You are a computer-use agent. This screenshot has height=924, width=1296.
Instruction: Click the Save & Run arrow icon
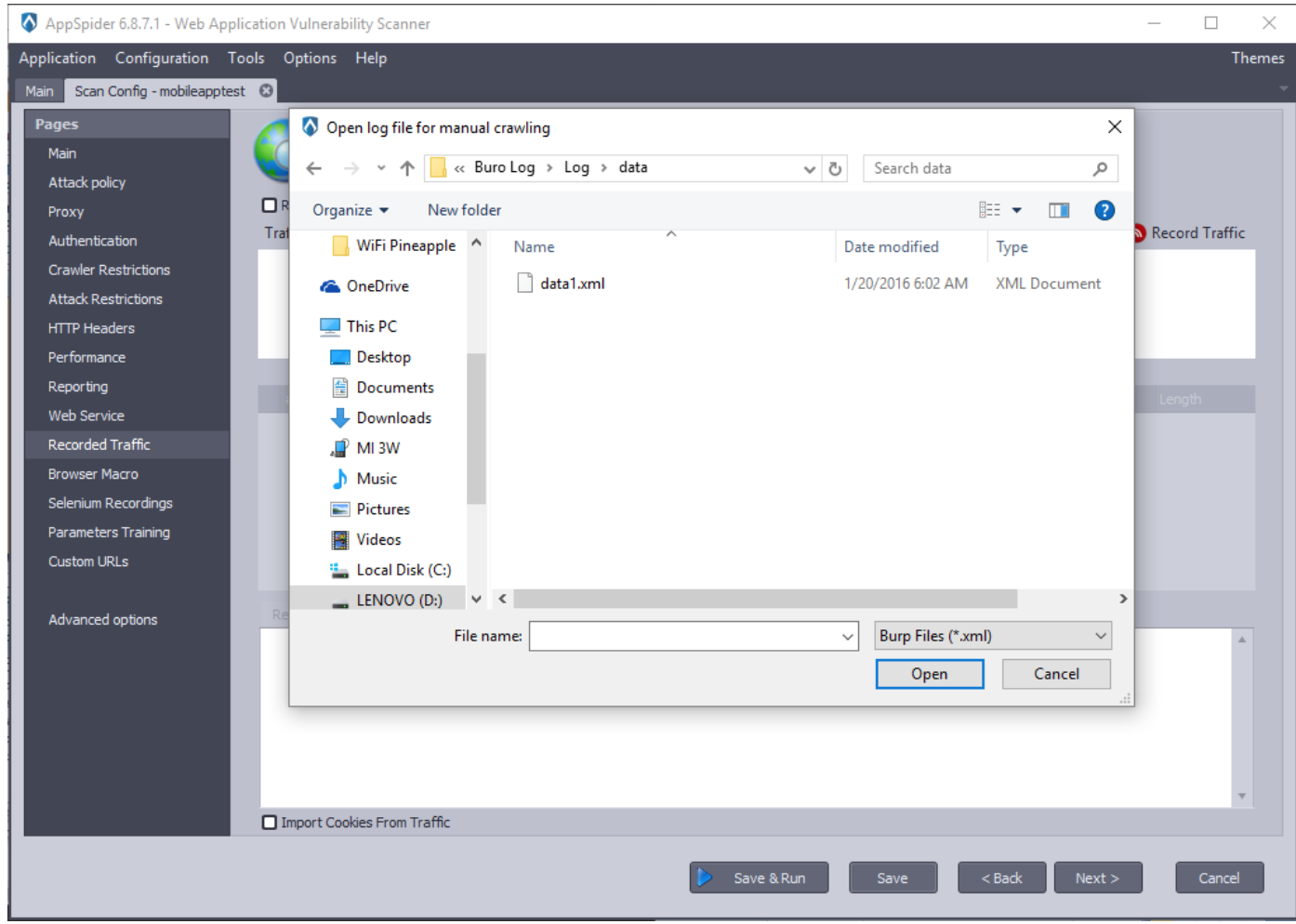pos(704,878)
